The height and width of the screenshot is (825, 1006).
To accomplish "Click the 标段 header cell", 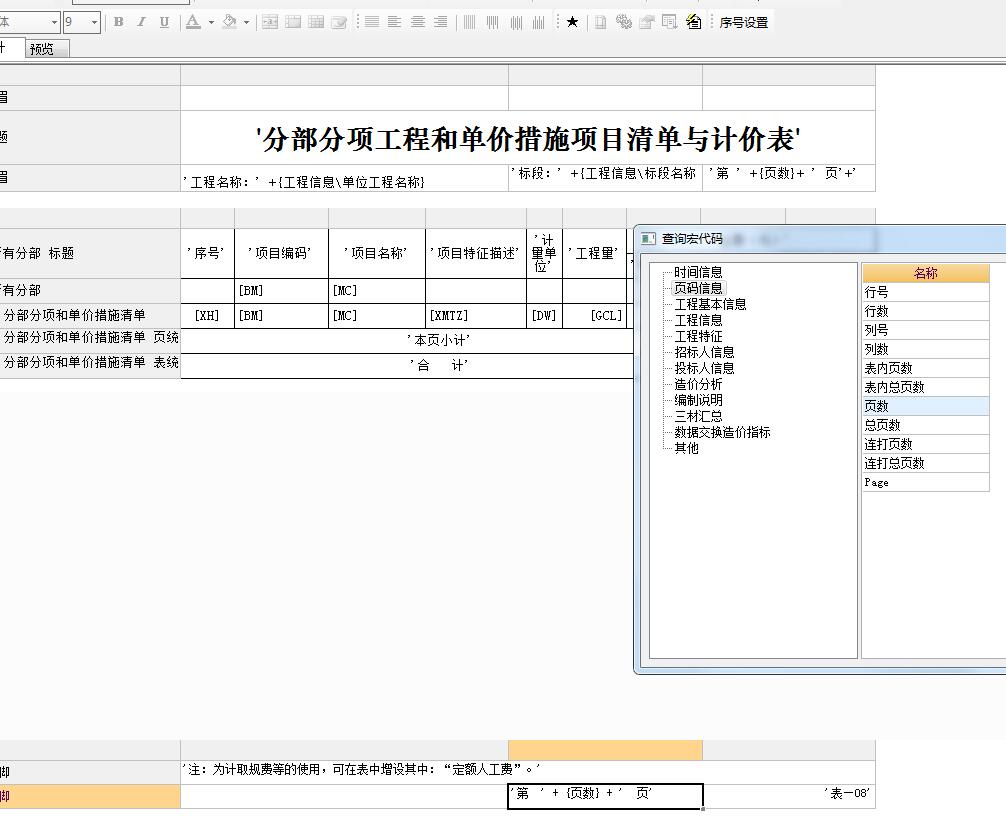I will [x=605, y=178].
